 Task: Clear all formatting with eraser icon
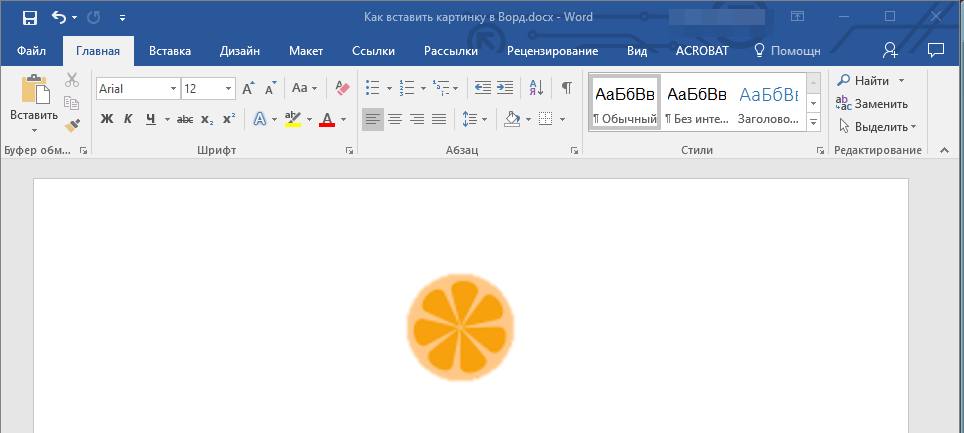pyautogui.click(x=343, y=88)
